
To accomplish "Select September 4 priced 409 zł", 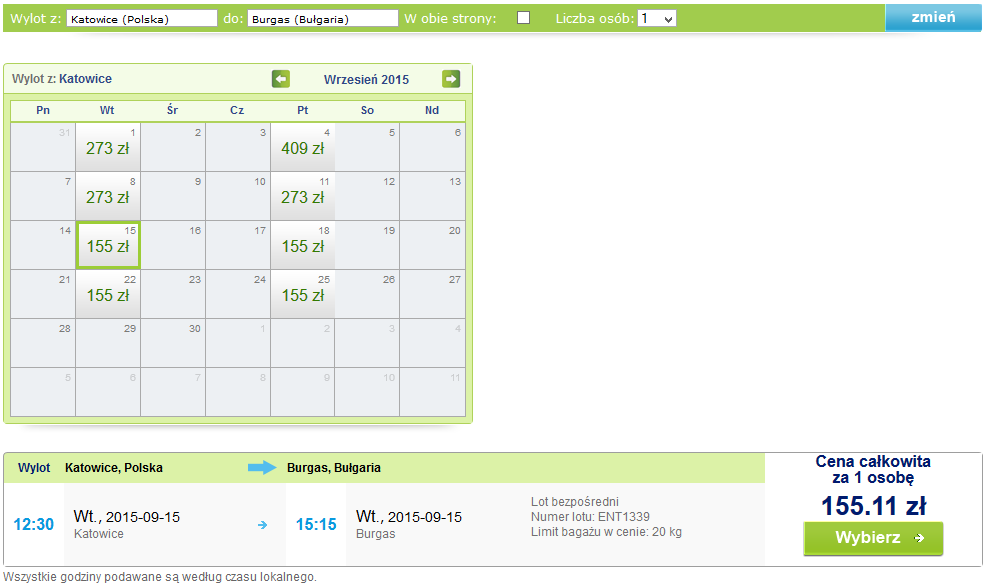I will (x=302, y=147).
